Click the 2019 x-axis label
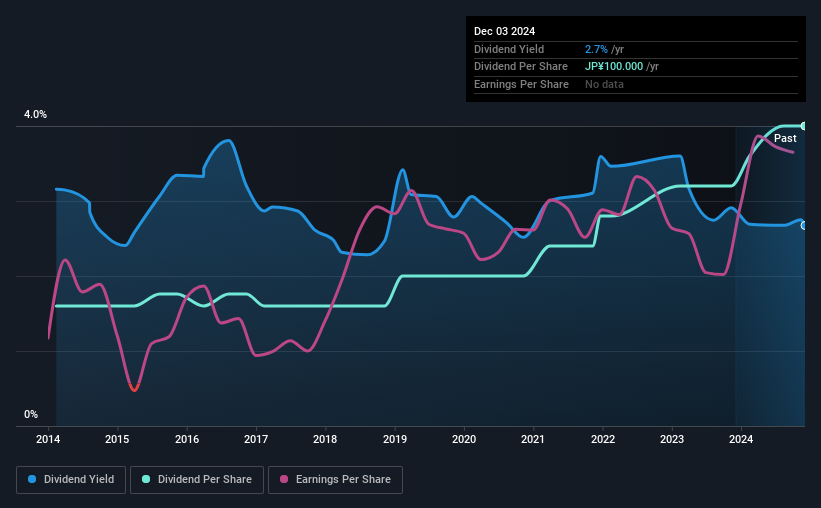 click(395, 439)
